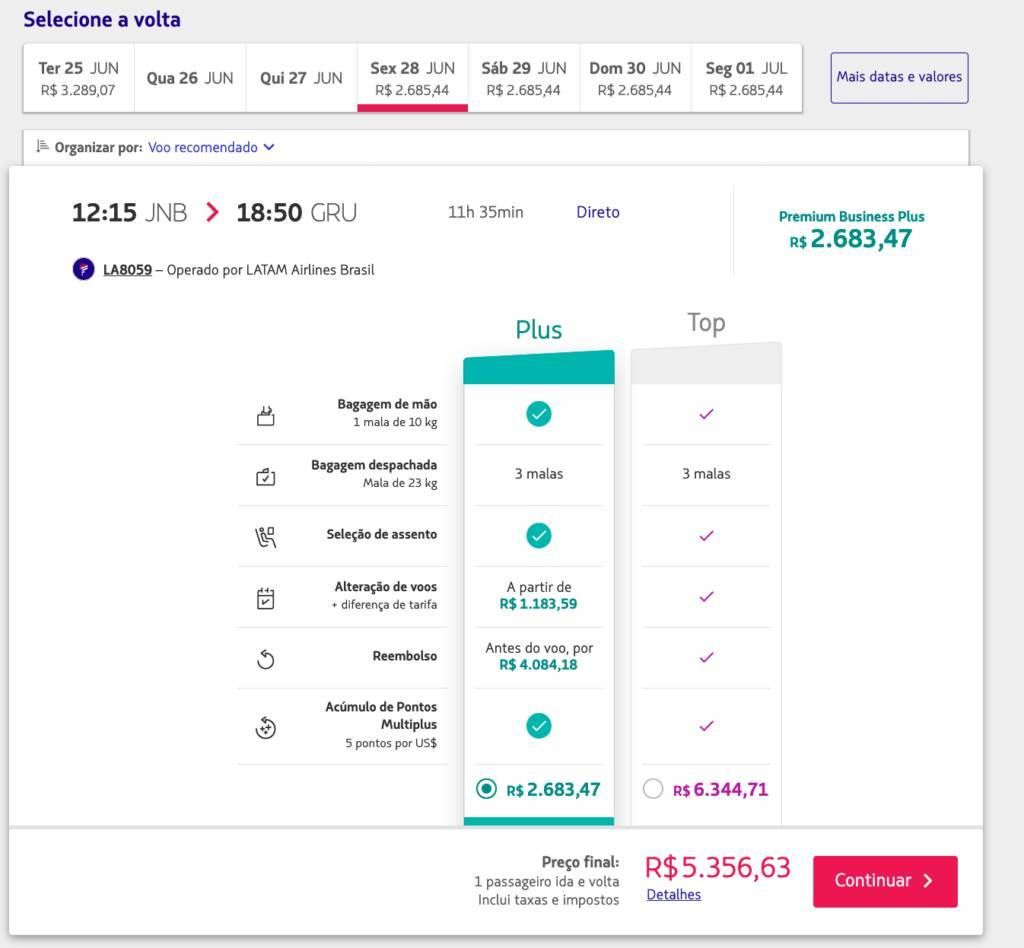Click the chevron next to Voo recomendado

(269, 147)
